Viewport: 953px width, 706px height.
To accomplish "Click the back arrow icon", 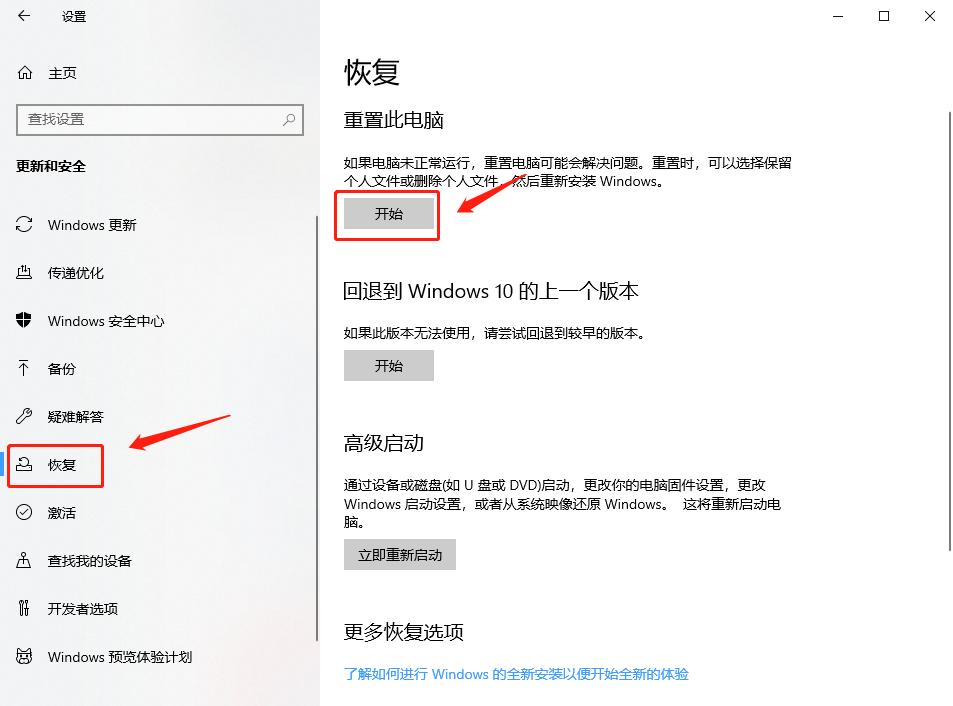I will [x=24, y=16].
